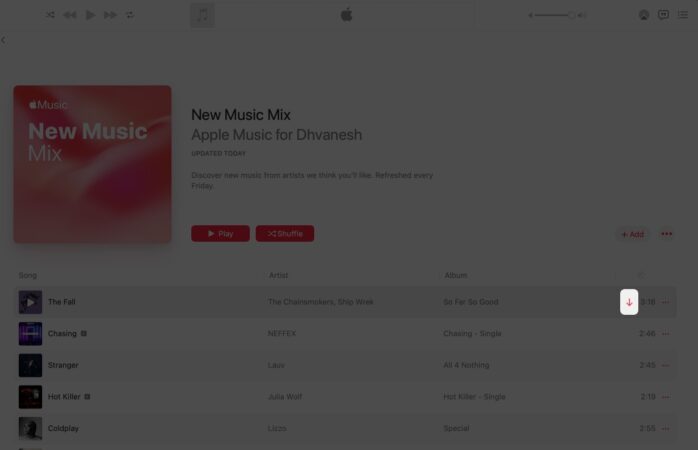
Task: Click the UPDATED TODAY label
Action: [219, 154]
